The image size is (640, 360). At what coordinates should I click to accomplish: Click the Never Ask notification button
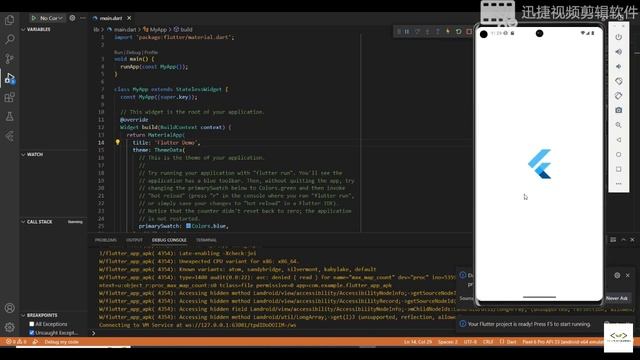pos(617,298)
